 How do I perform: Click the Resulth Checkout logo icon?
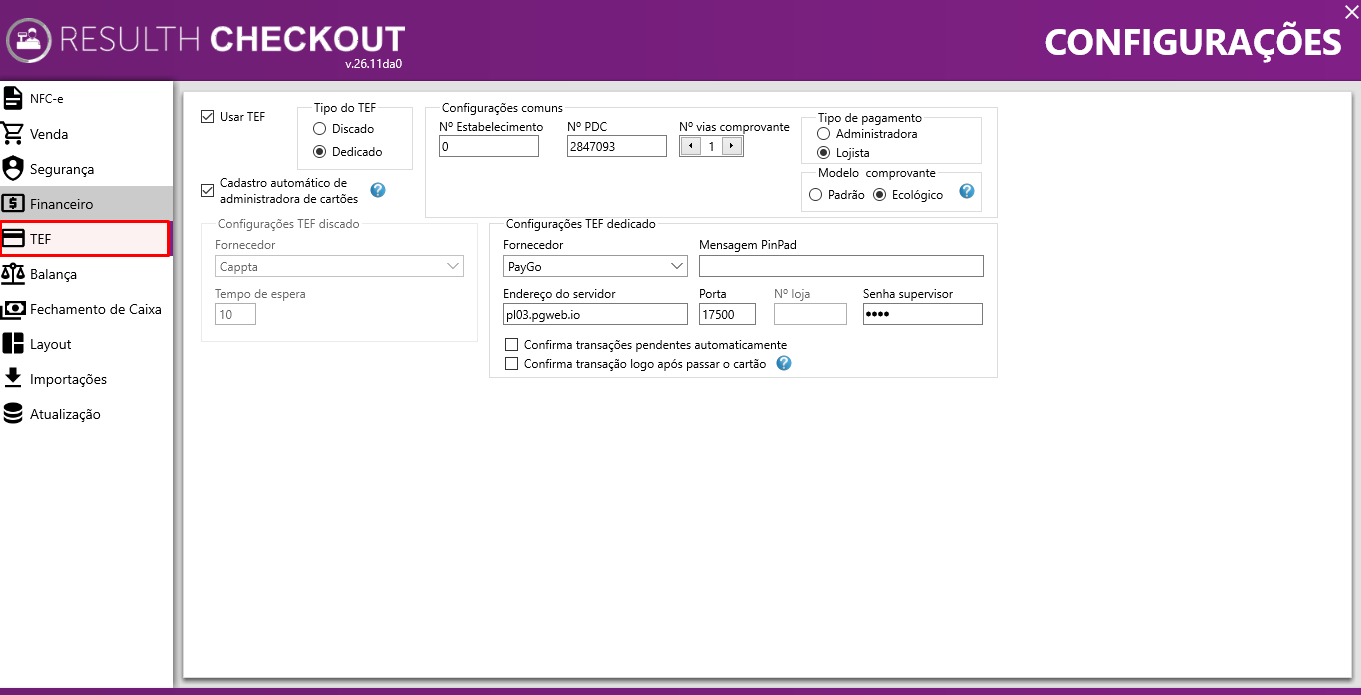coord(29,41)
